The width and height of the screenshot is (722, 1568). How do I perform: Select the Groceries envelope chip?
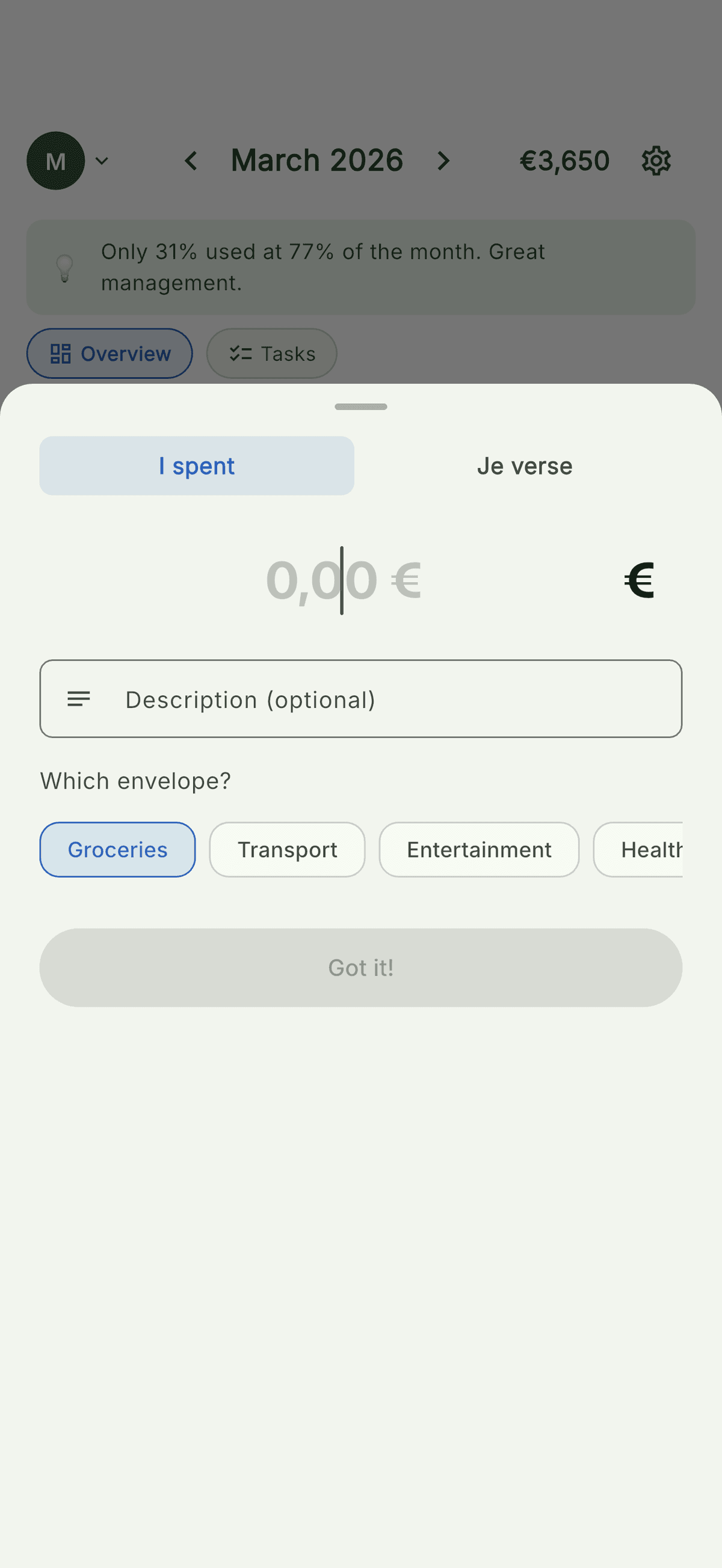tap(117, 849)
